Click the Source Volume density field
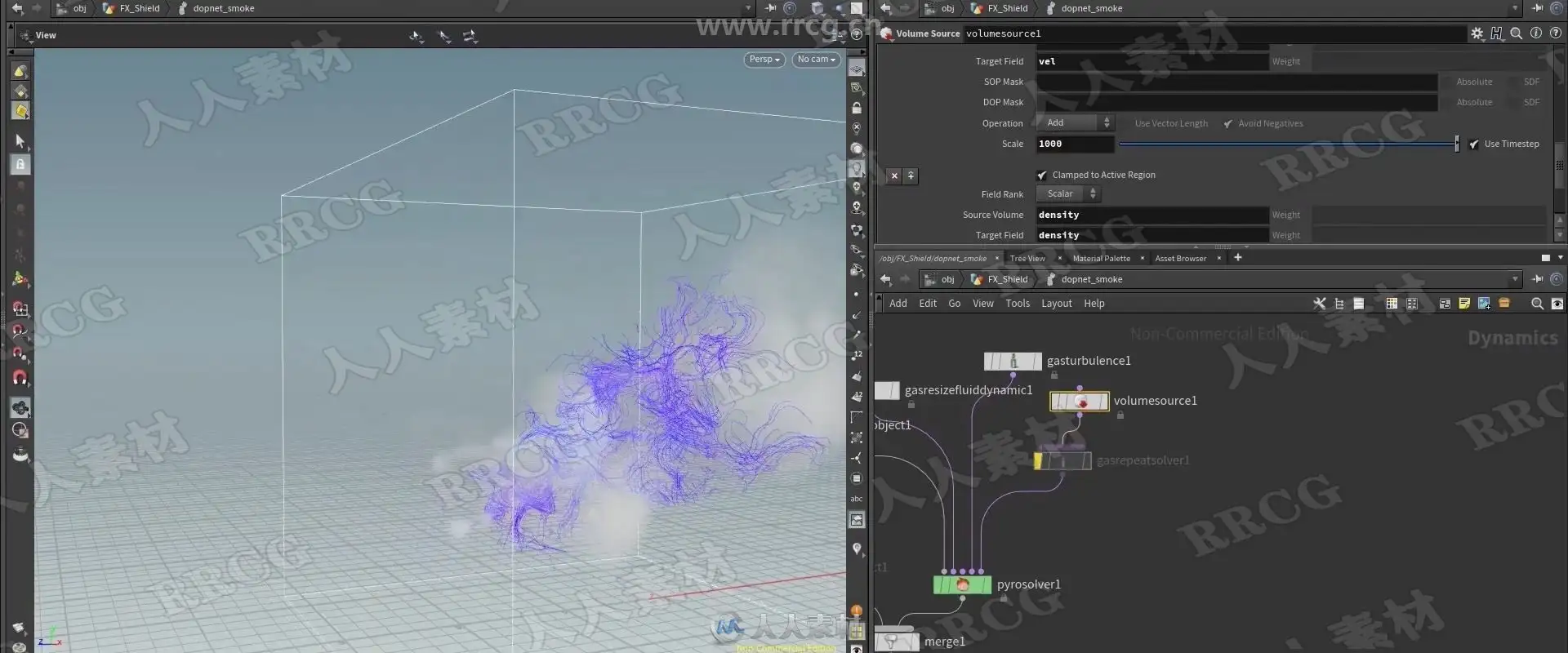Screen dimensions: 1568x653 pyautogui.click(x=1152, y=215)
